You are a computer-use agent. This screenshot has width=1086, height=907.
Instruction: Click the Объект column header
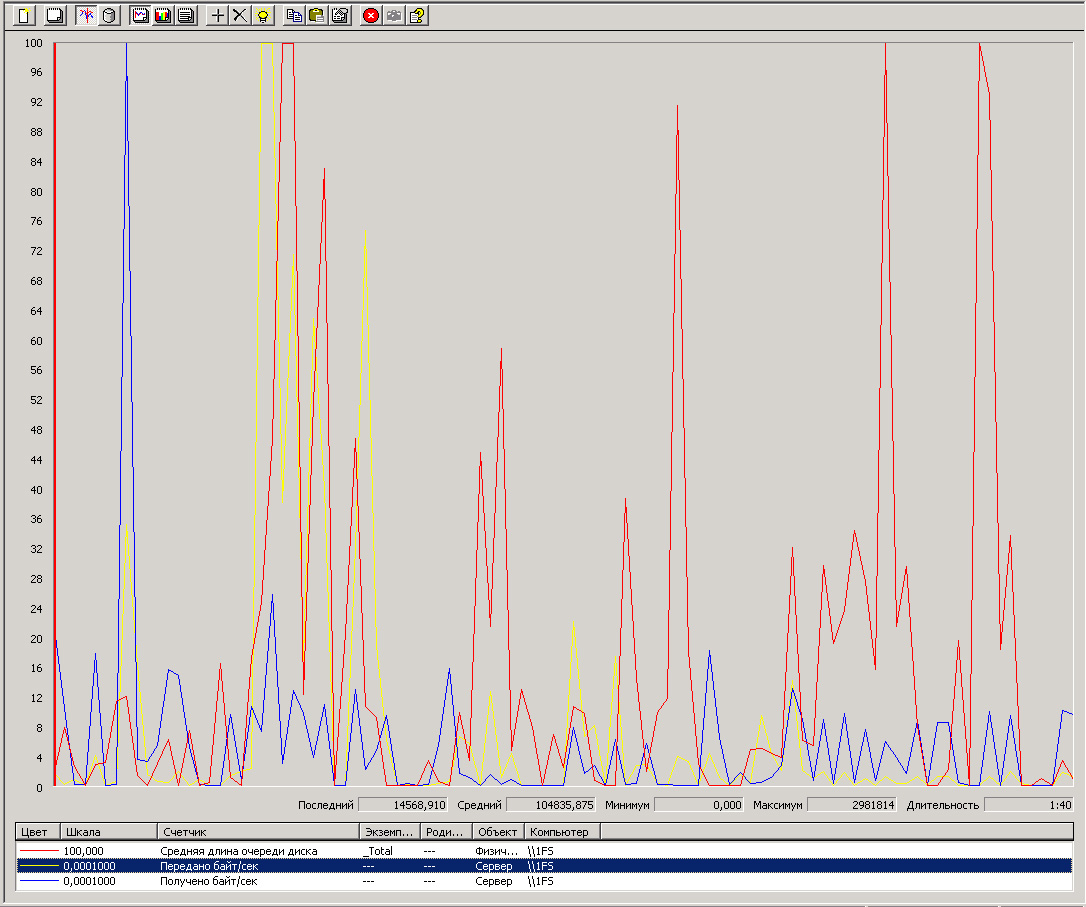[497, 831]
